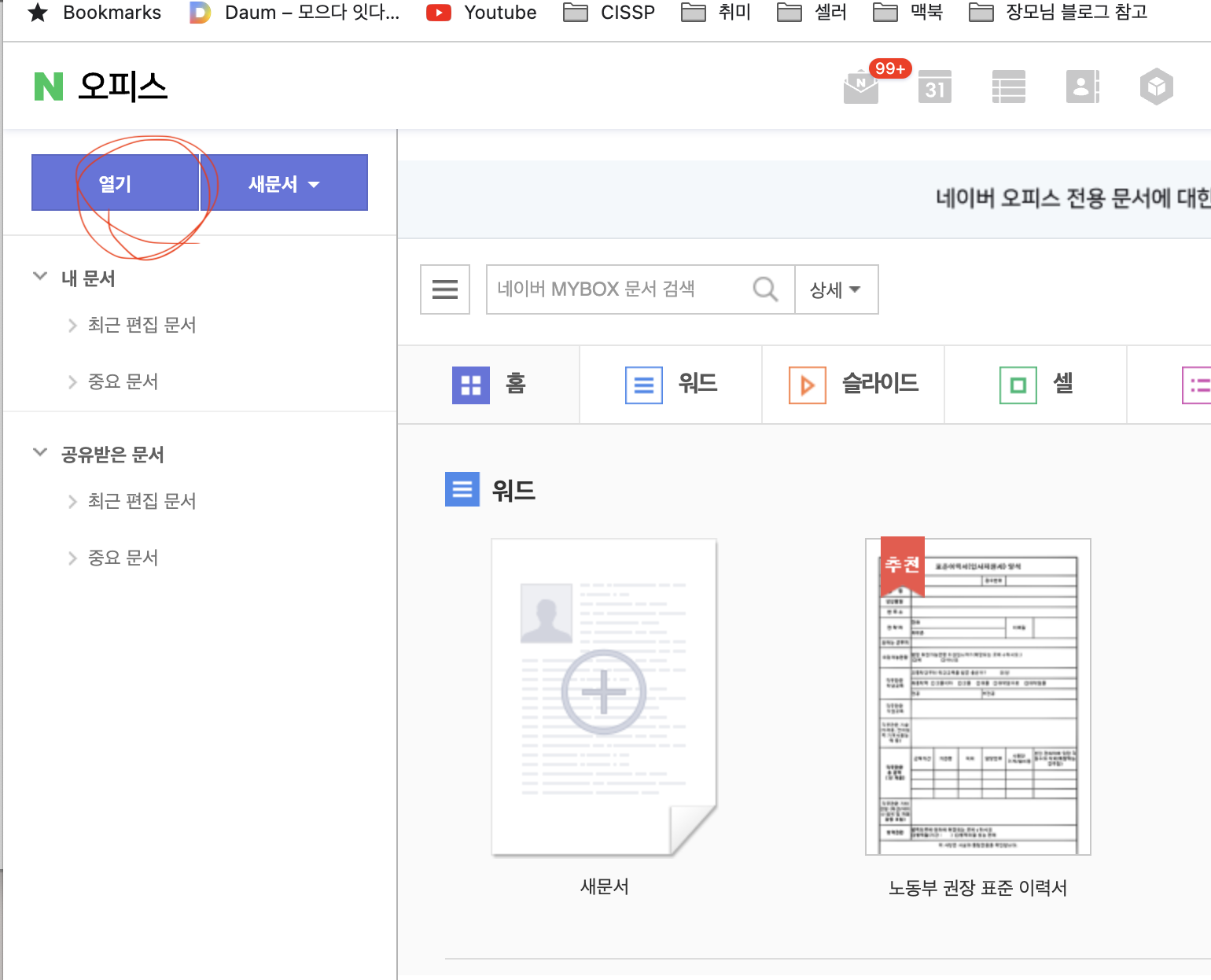The width and height of the screenshot is (1211, 980).
Task: Open the 노동부 권장 표준 이력서 template thumbnail
Action: (978, 697)
